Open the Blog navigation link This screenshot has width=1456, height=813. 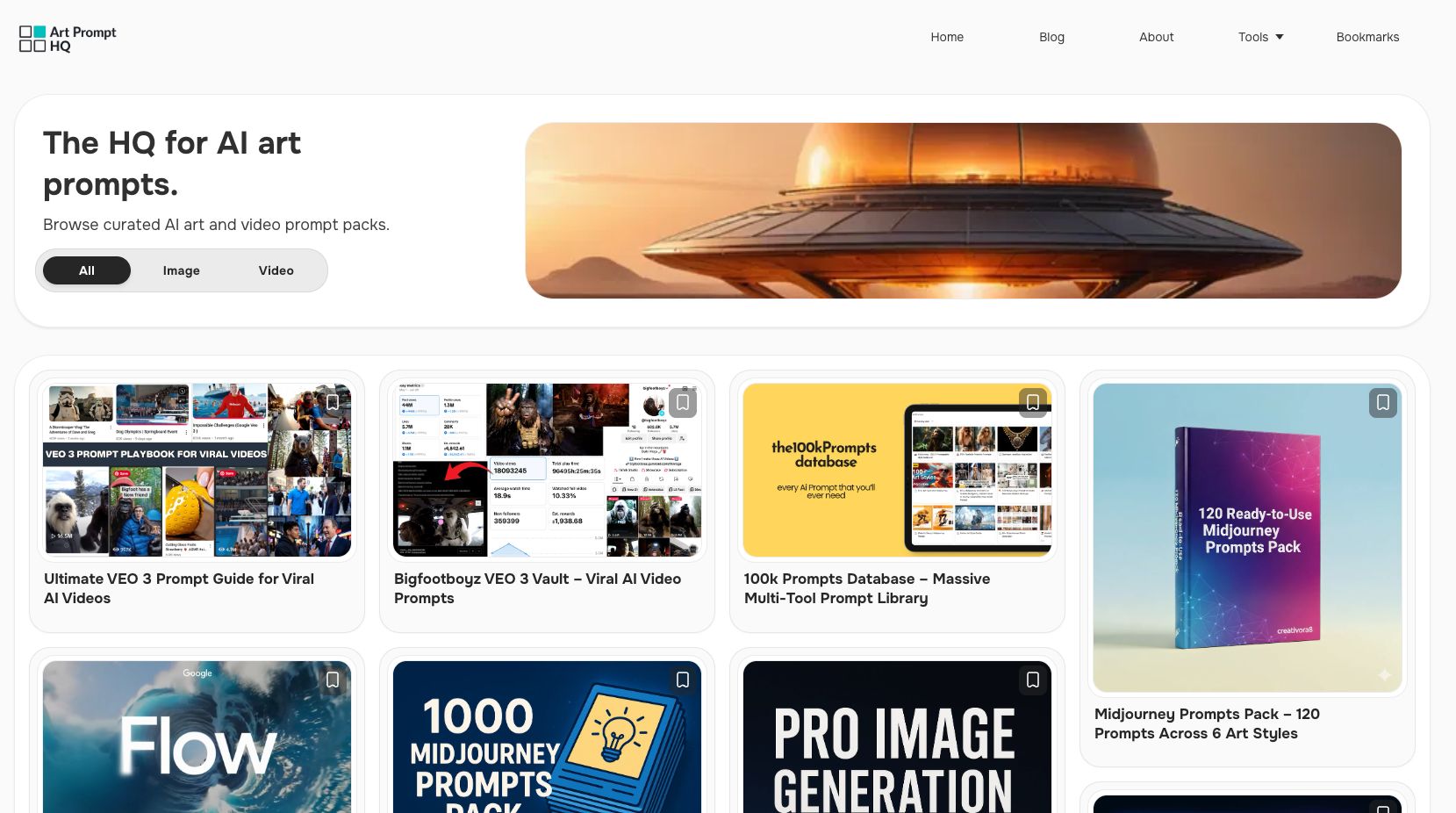1051,37
